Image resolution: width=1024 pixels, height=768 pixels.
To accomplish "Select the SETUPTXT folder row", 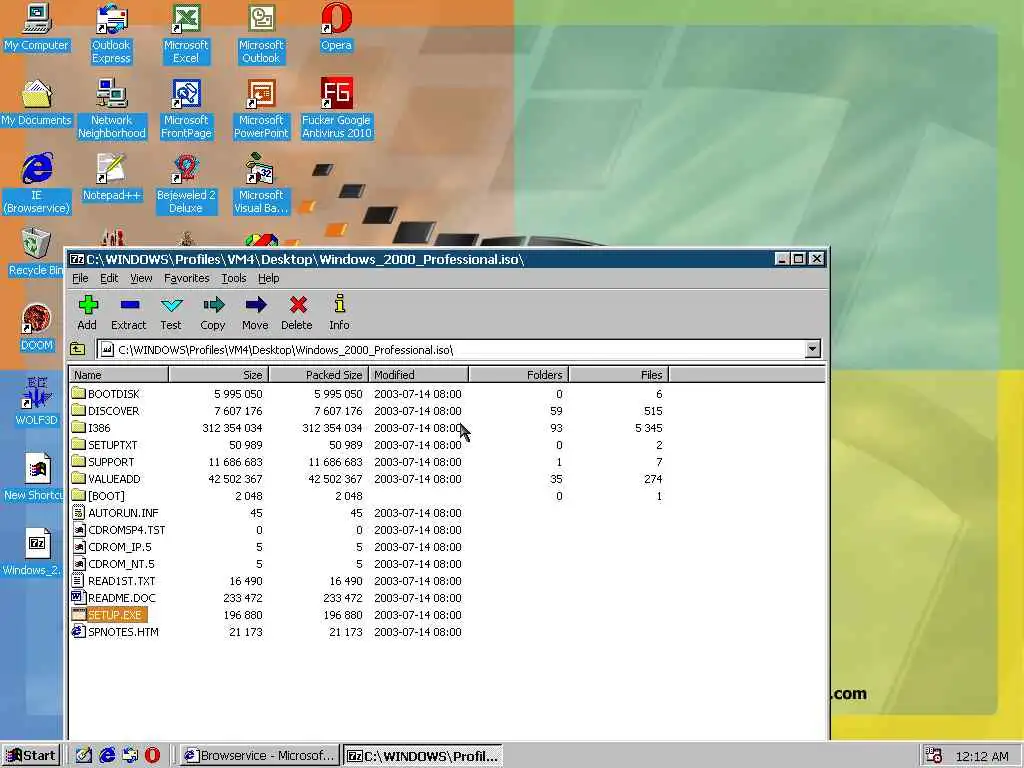I will (367, 445).
